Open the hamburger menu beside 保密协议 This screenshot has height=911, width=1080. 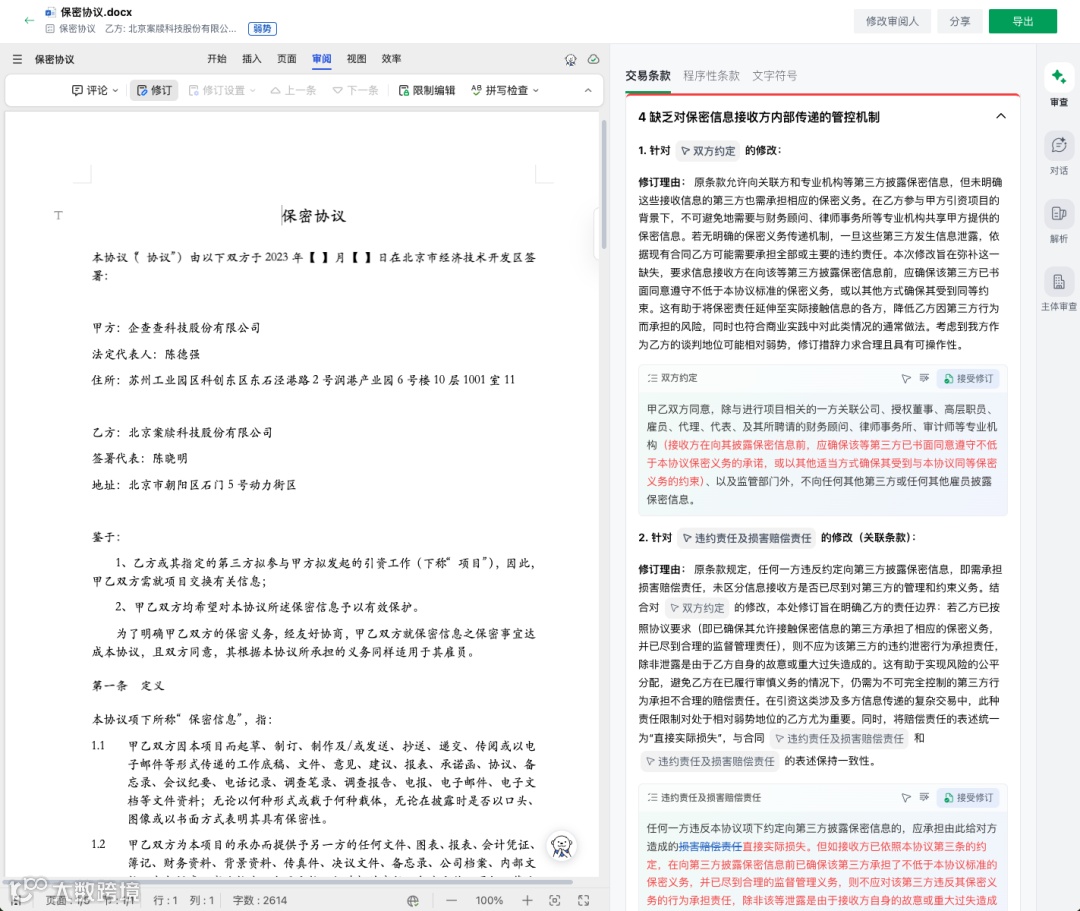pos(17,59)
